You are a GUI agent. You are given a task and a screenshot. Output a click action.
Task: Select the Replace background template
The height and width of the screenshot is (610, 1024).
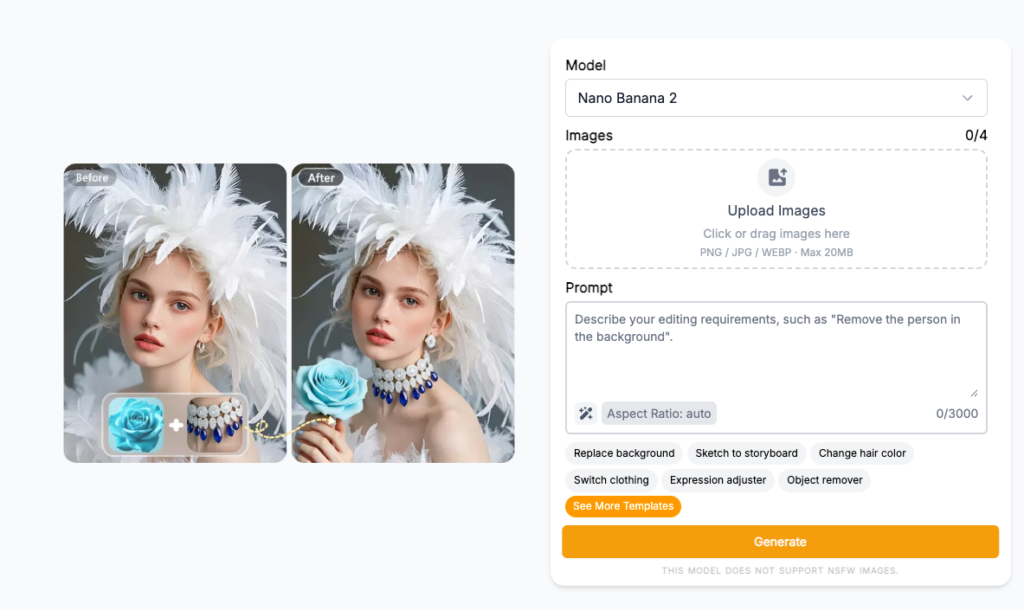click(624, 453)
